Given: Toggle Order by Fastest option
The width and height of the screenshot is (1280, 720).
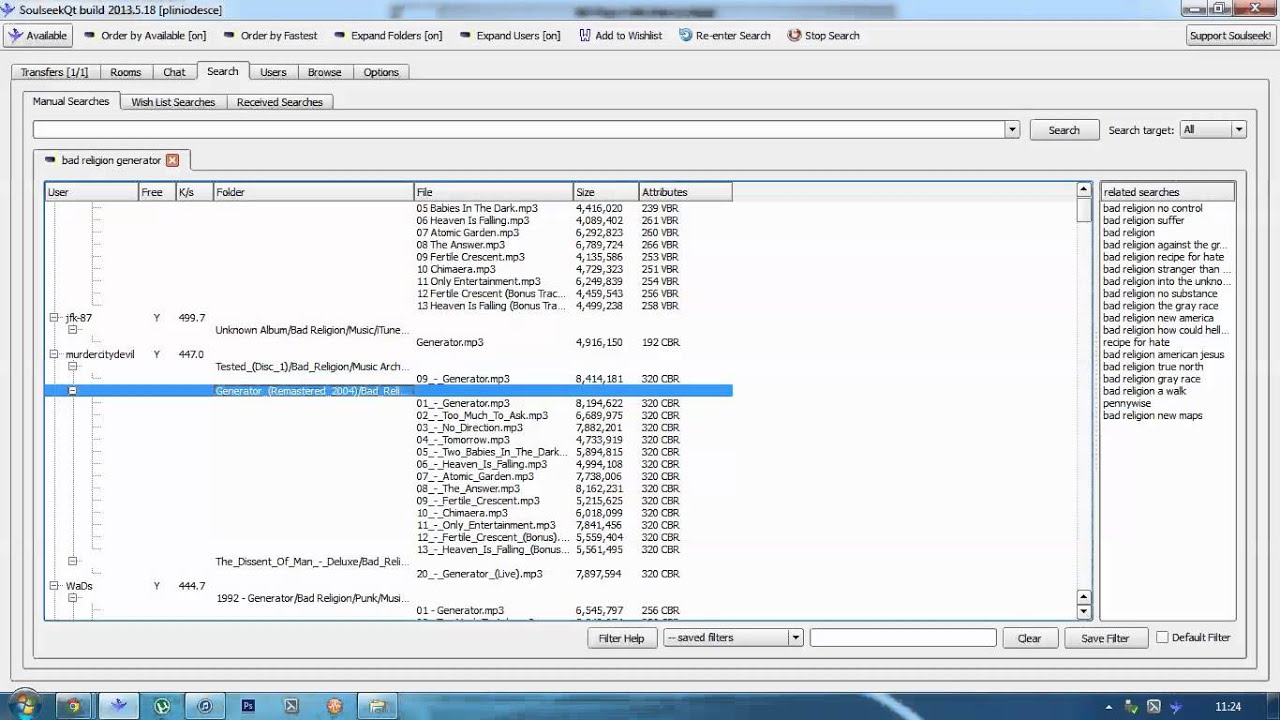Looking at the screenshot, I should [x=270, y=35].
